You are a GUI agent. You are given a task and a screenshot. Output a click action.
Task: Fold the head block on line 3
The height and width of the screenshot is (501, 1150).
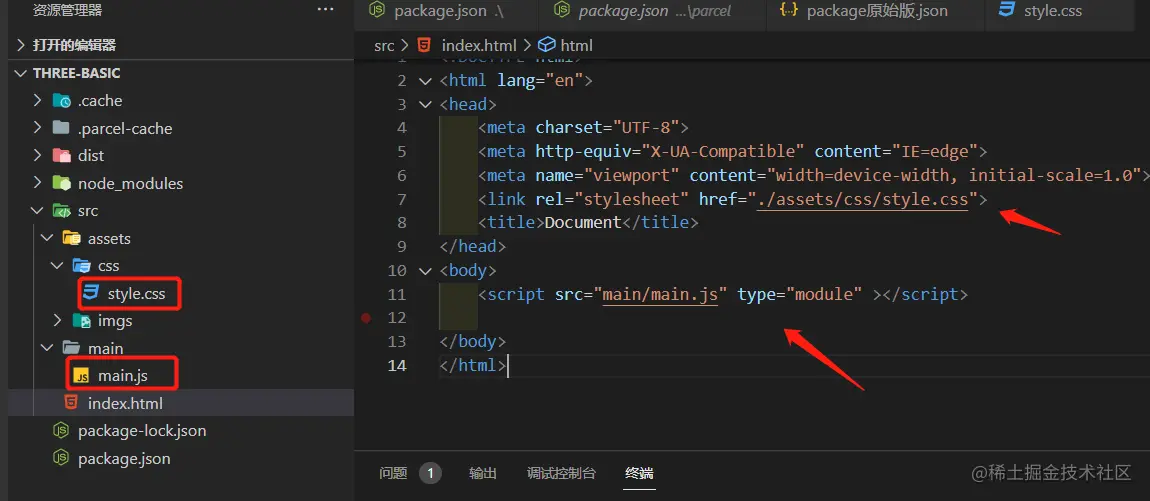pos(425,104)
